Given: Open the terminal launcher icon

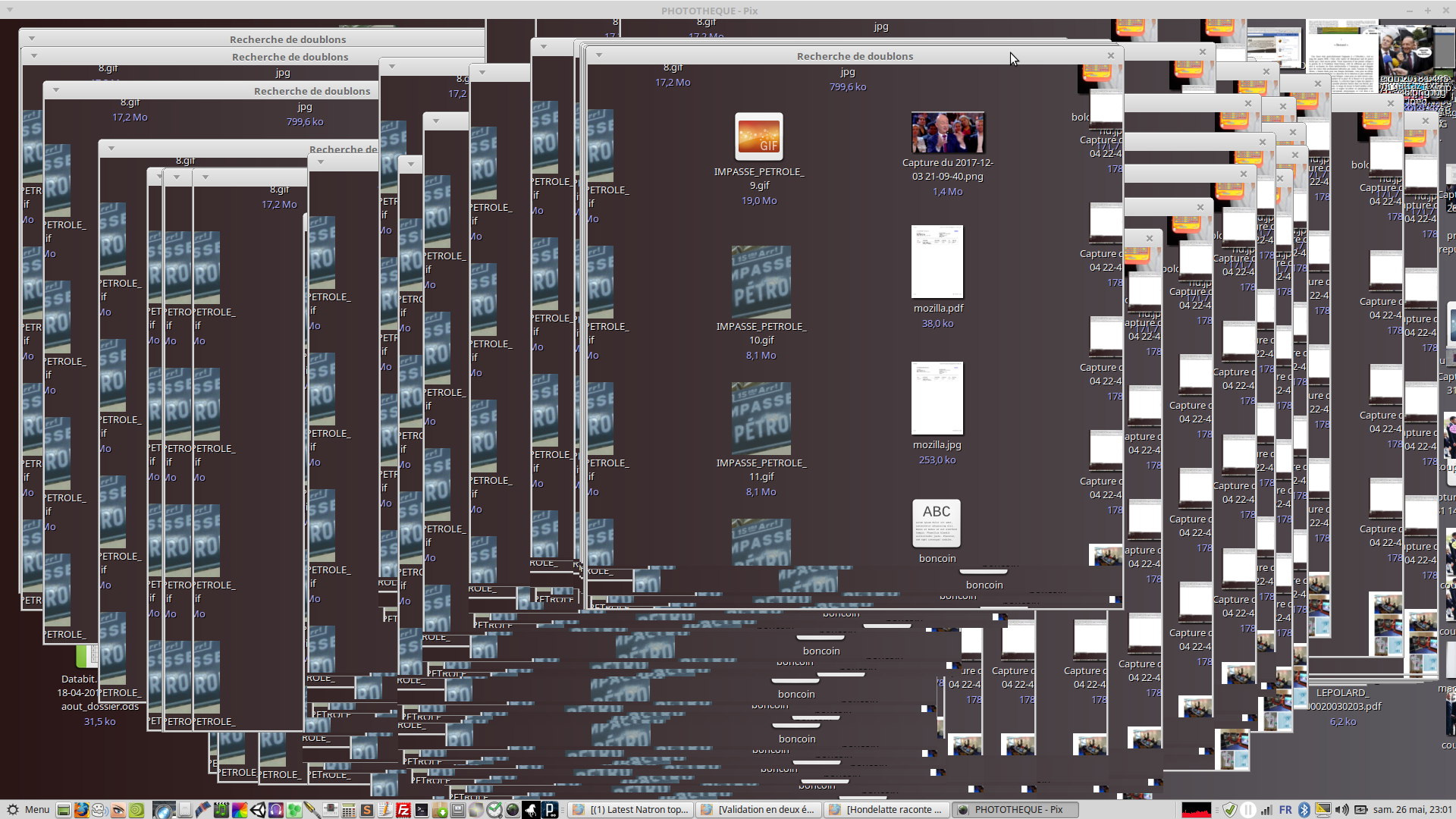Looking at the screenshot, I should pyautogui.click(x=422, y=810).
